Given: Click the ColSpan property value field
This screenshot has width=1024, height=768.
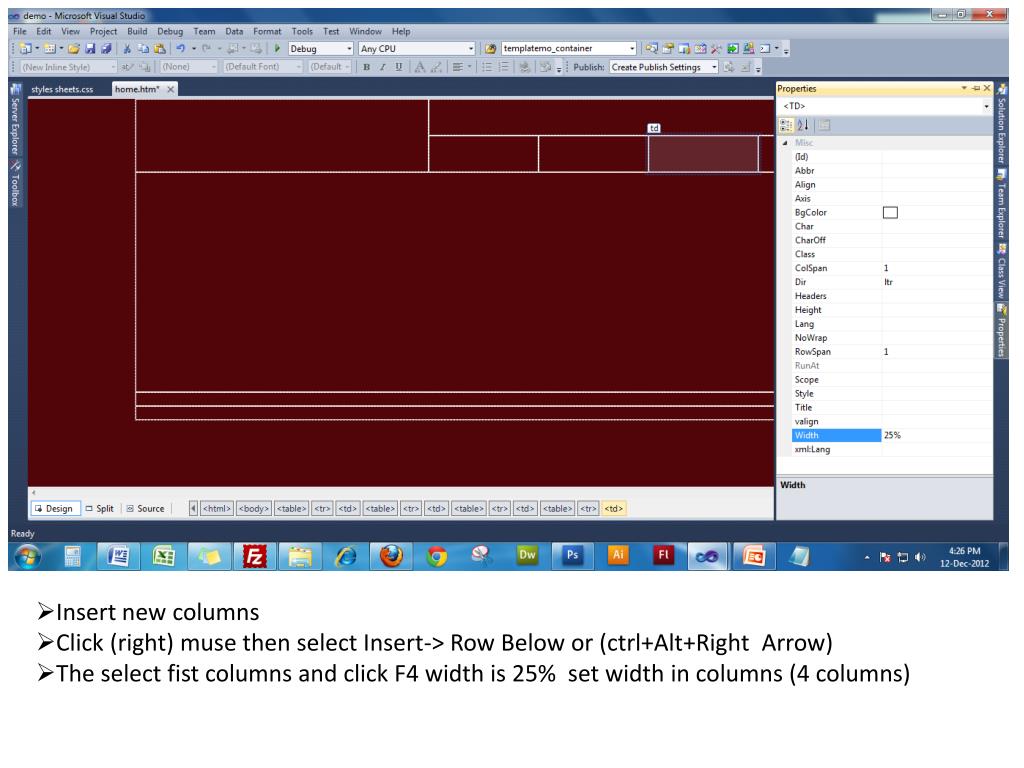Looking at the screenshot, I should (x=936, y=268).
